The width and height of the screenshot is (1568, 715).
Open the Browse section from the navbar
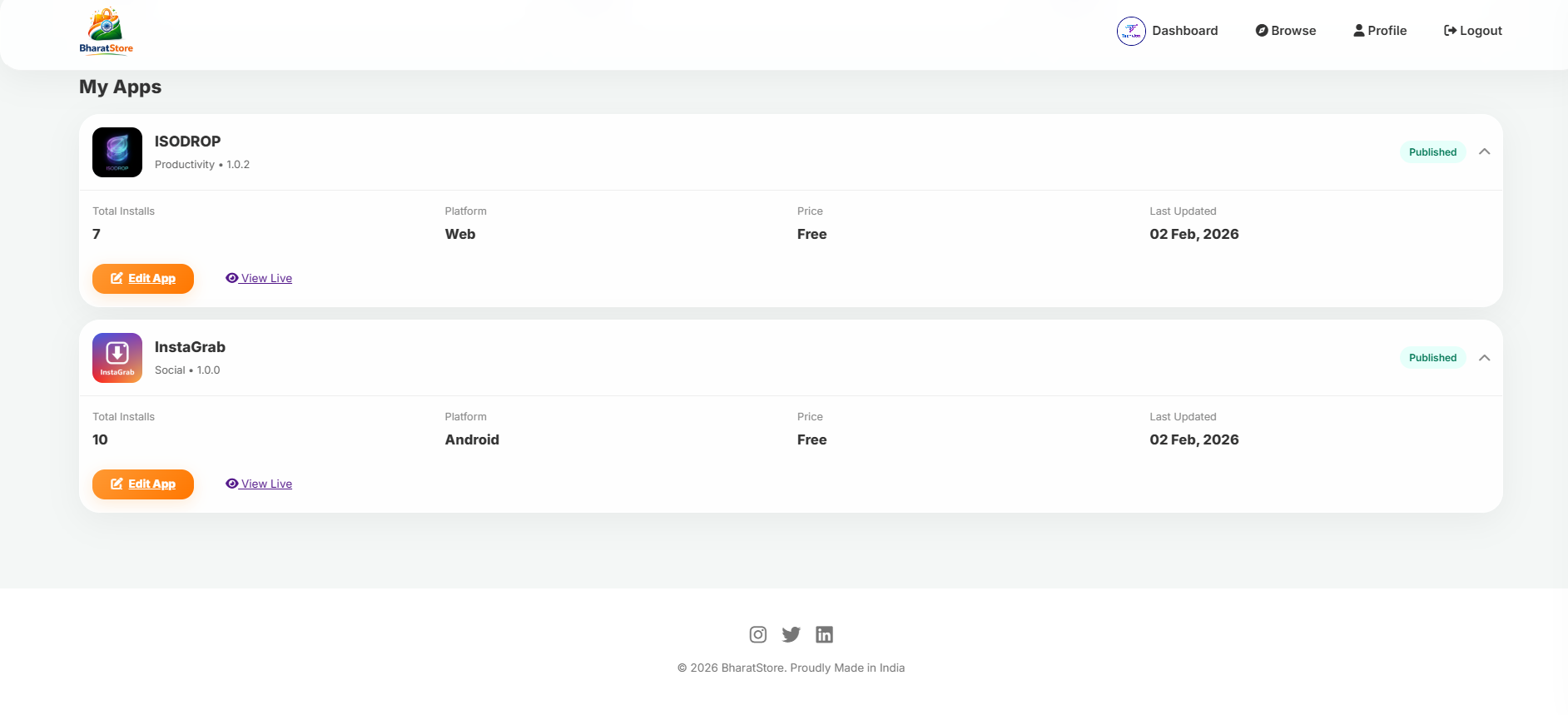point(1292,30)
